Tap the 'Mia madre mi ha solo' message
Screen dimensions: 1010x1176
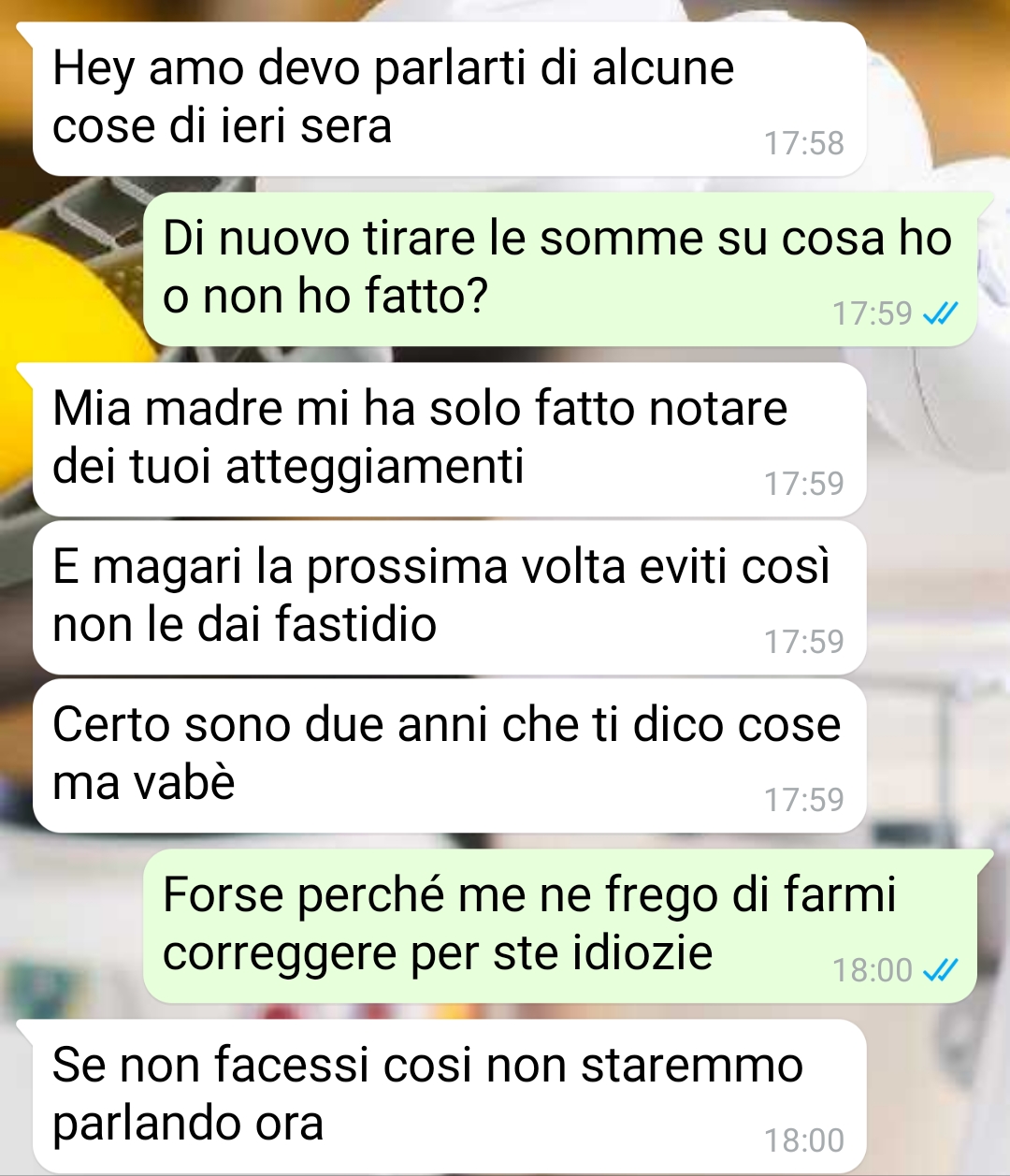click(449, 439)
